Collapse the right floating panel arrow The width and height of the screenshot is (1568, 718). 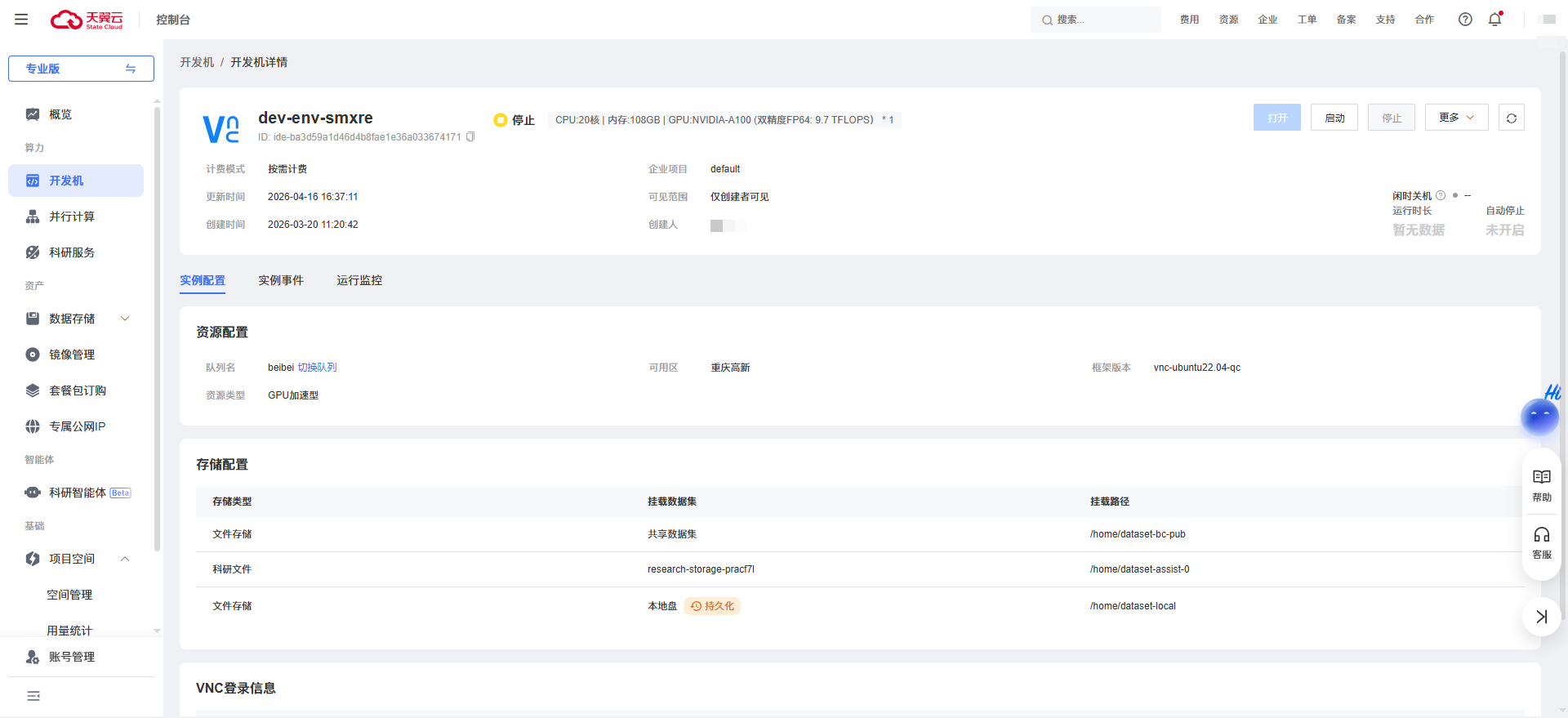[1541, 617]
